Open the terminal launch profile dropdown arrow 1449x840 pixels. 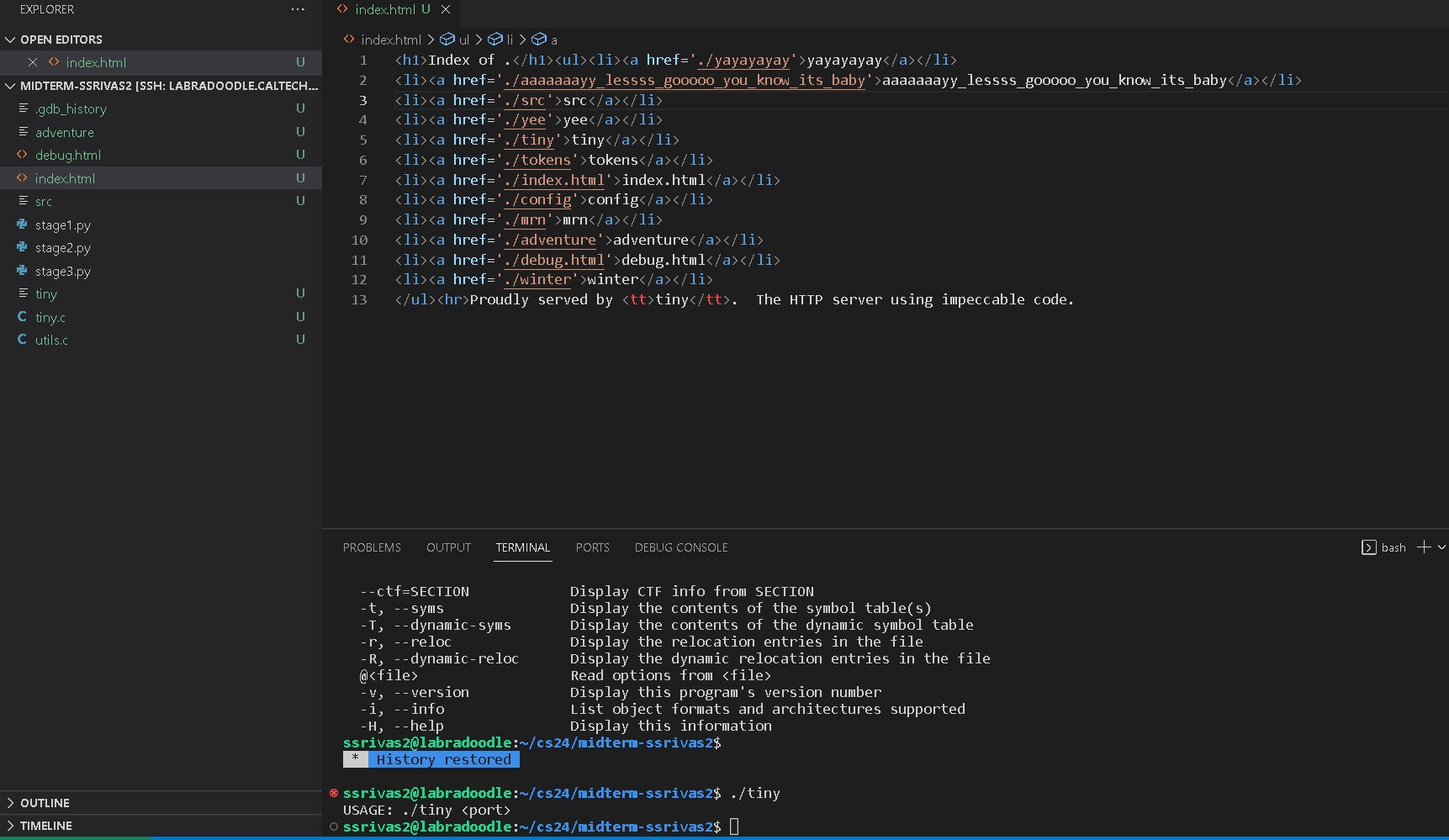(x=1441, y=547)
